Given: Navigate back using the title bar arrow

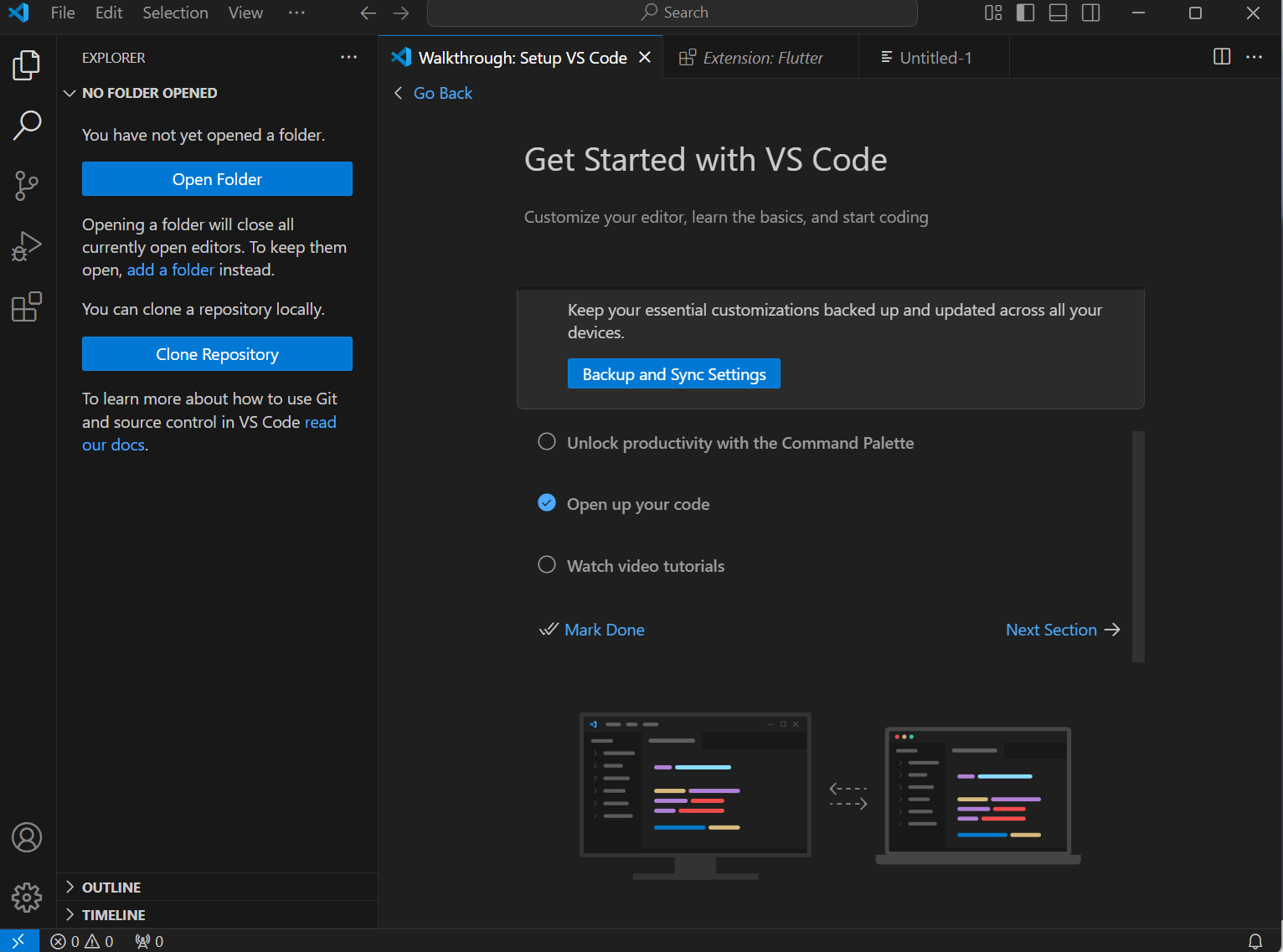Looking at the screenshot, I should click(368, 13).
